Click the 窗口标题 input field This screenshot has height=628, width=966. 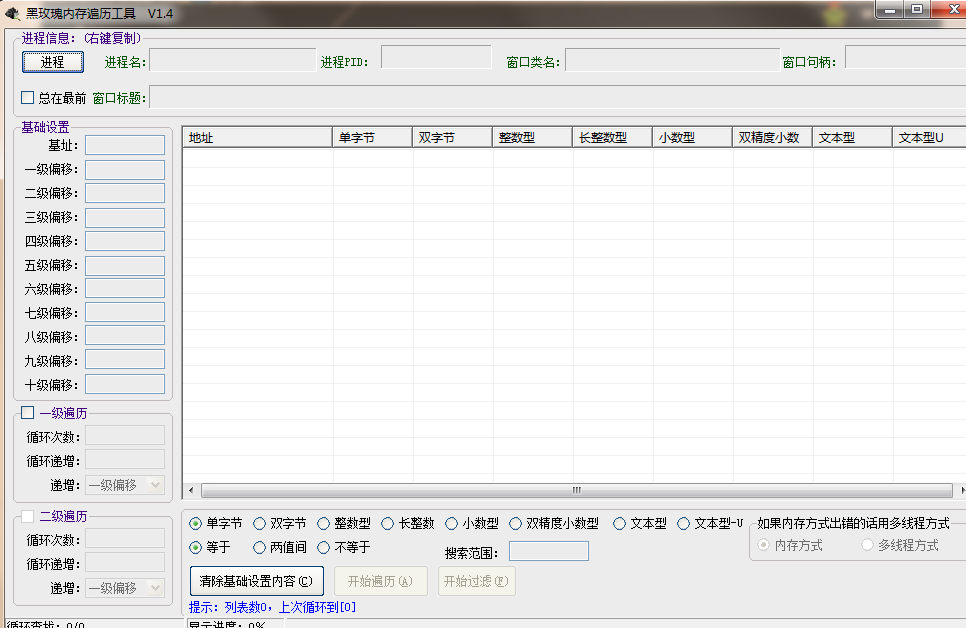558,97
